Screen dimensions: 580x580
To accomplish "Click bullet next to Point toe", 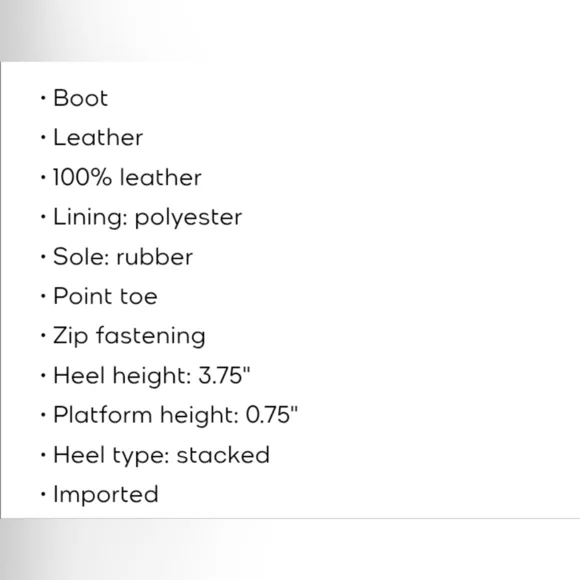I will 43,296.
